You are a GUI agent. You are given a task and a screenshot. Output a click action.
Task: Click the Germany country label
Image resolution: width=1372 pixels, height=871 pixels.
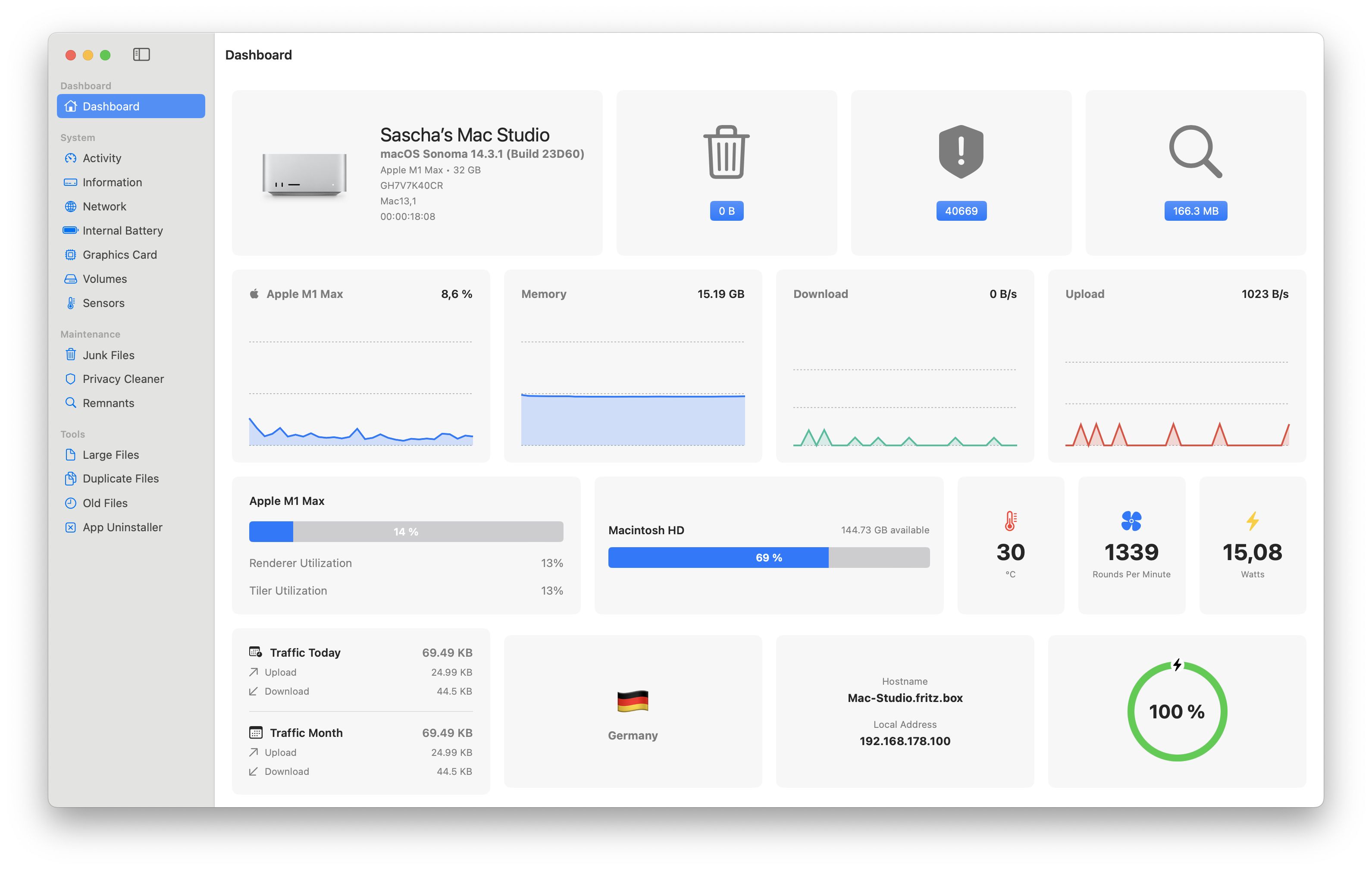point(633,736)
